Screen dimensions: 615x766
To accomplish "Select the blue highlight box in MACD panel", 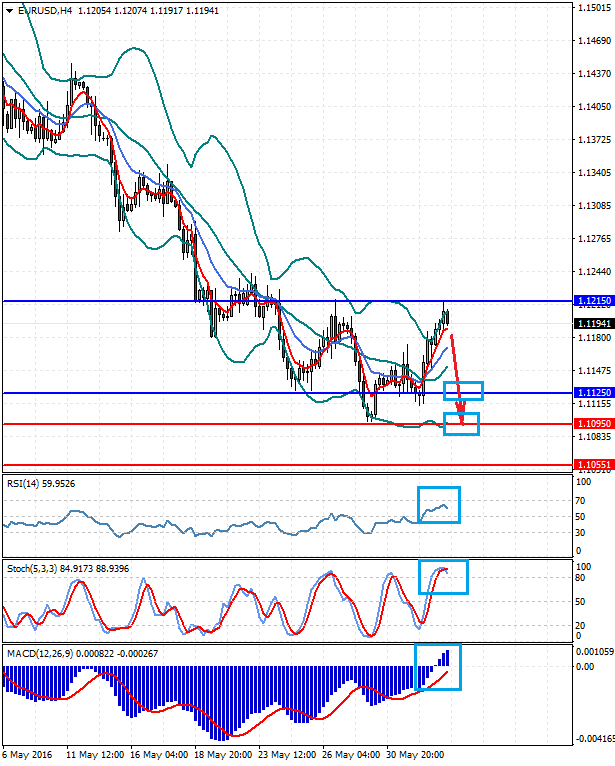I will click(438, 667).
